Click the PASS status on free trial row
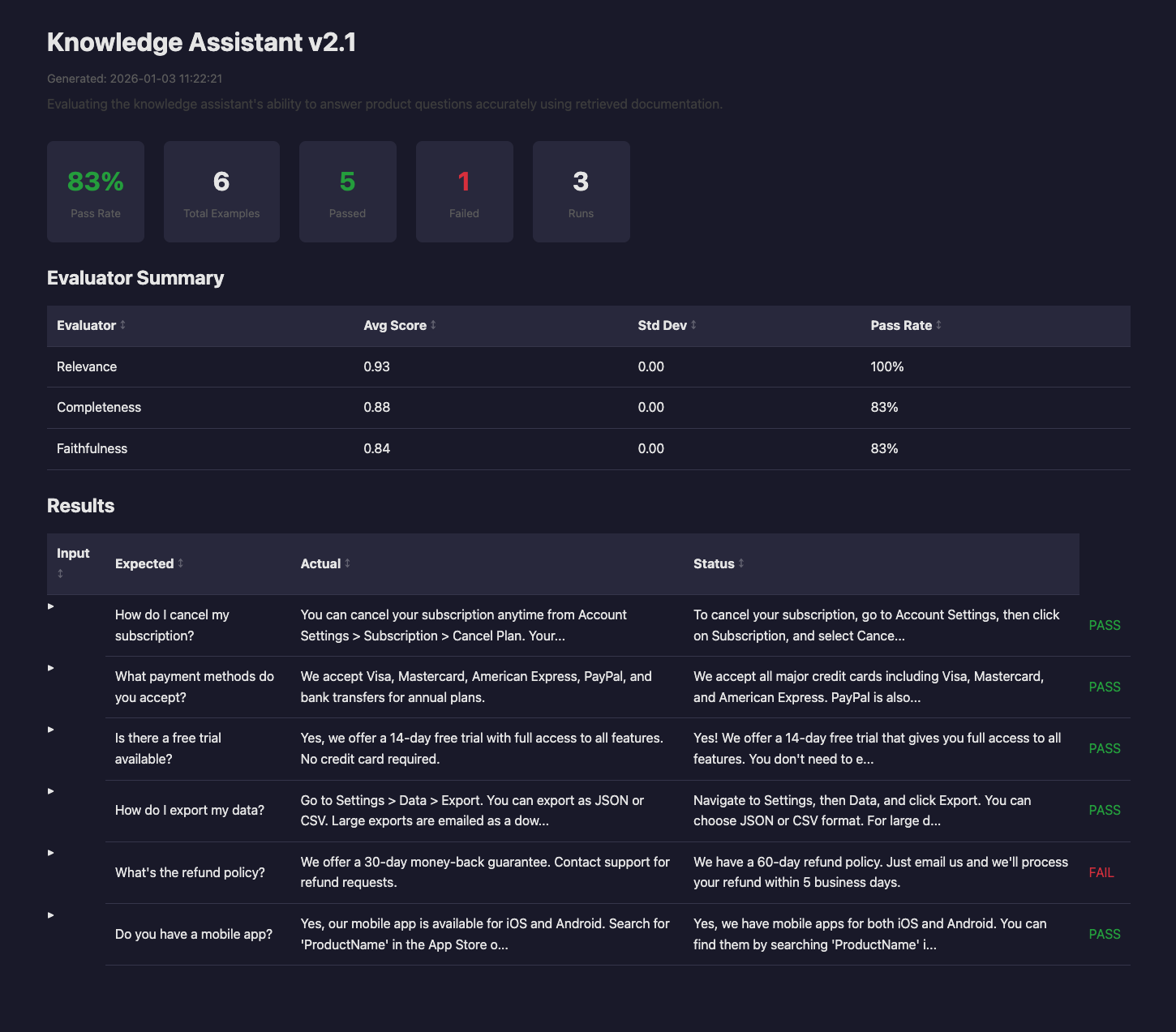 pyautogui.click(x=1104, y=748)
